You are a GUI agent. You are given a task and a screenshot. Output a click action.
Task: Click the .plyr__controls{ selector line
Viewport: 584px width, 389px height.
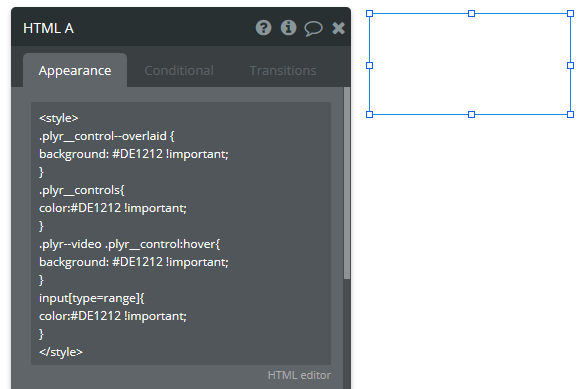pyautogui.click(x=82, y=190)
